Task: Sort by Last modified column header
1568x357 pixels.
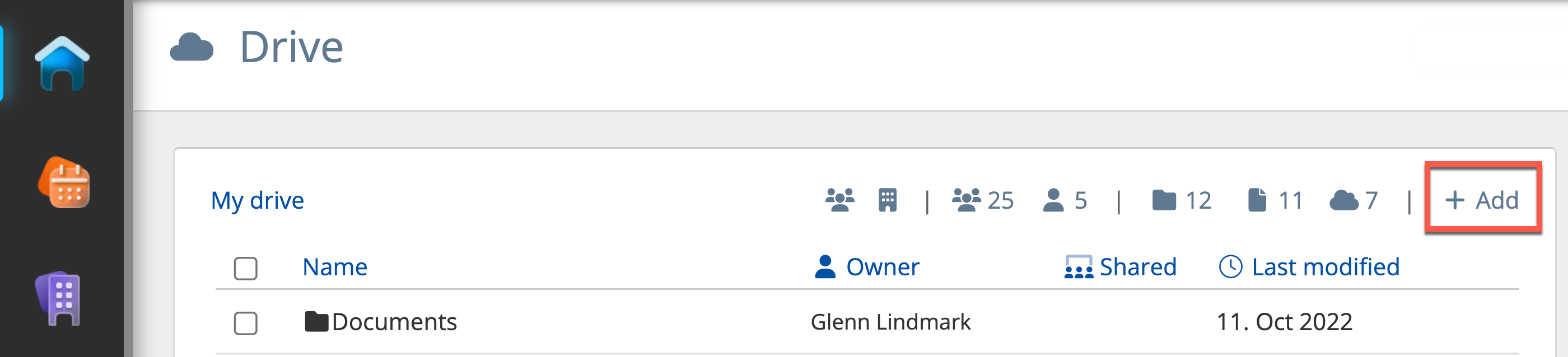Action: click(1325, 267)
